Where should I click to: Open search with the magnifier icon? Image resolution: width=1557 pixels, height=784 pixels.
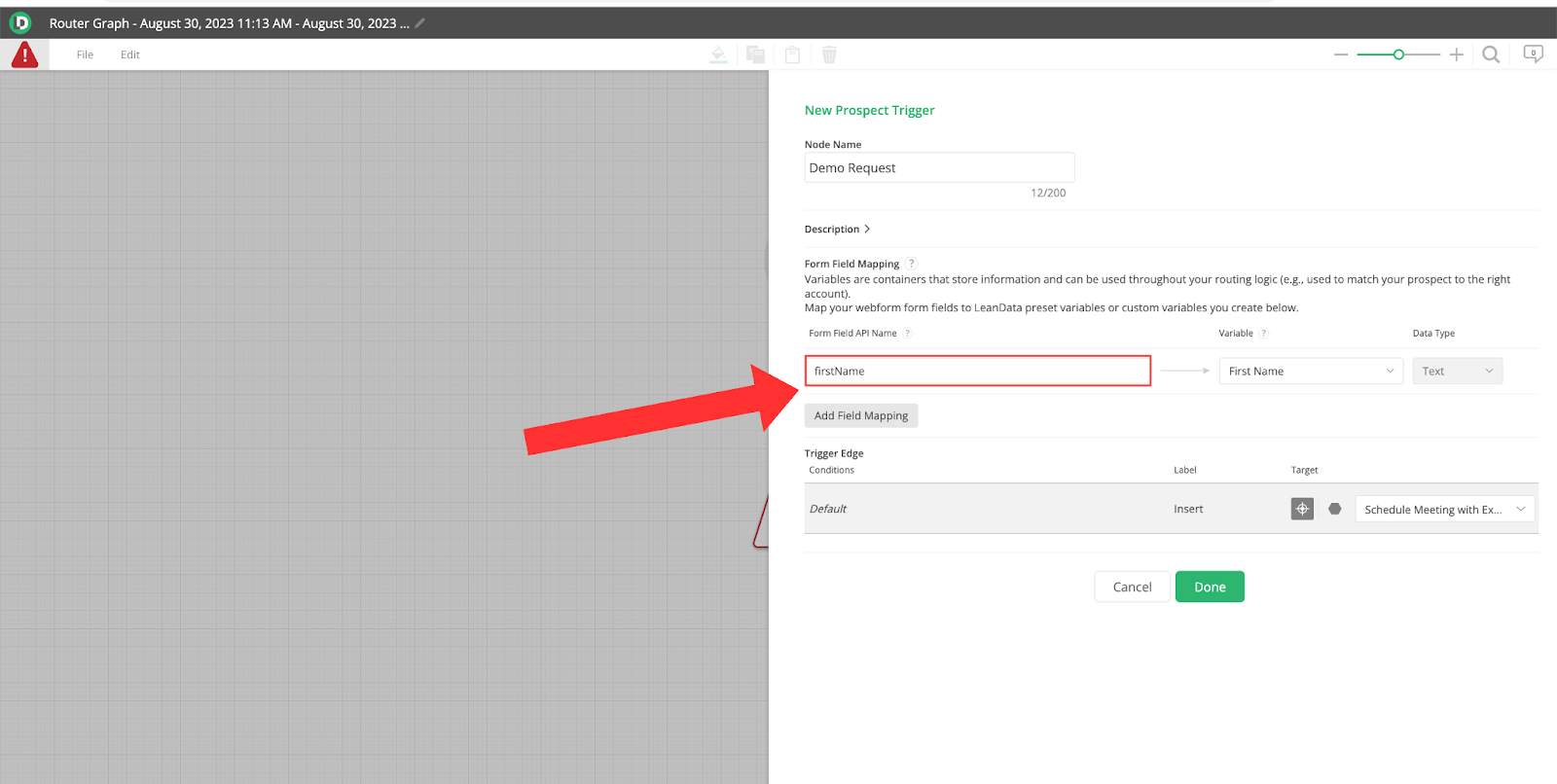[1491, 54]
